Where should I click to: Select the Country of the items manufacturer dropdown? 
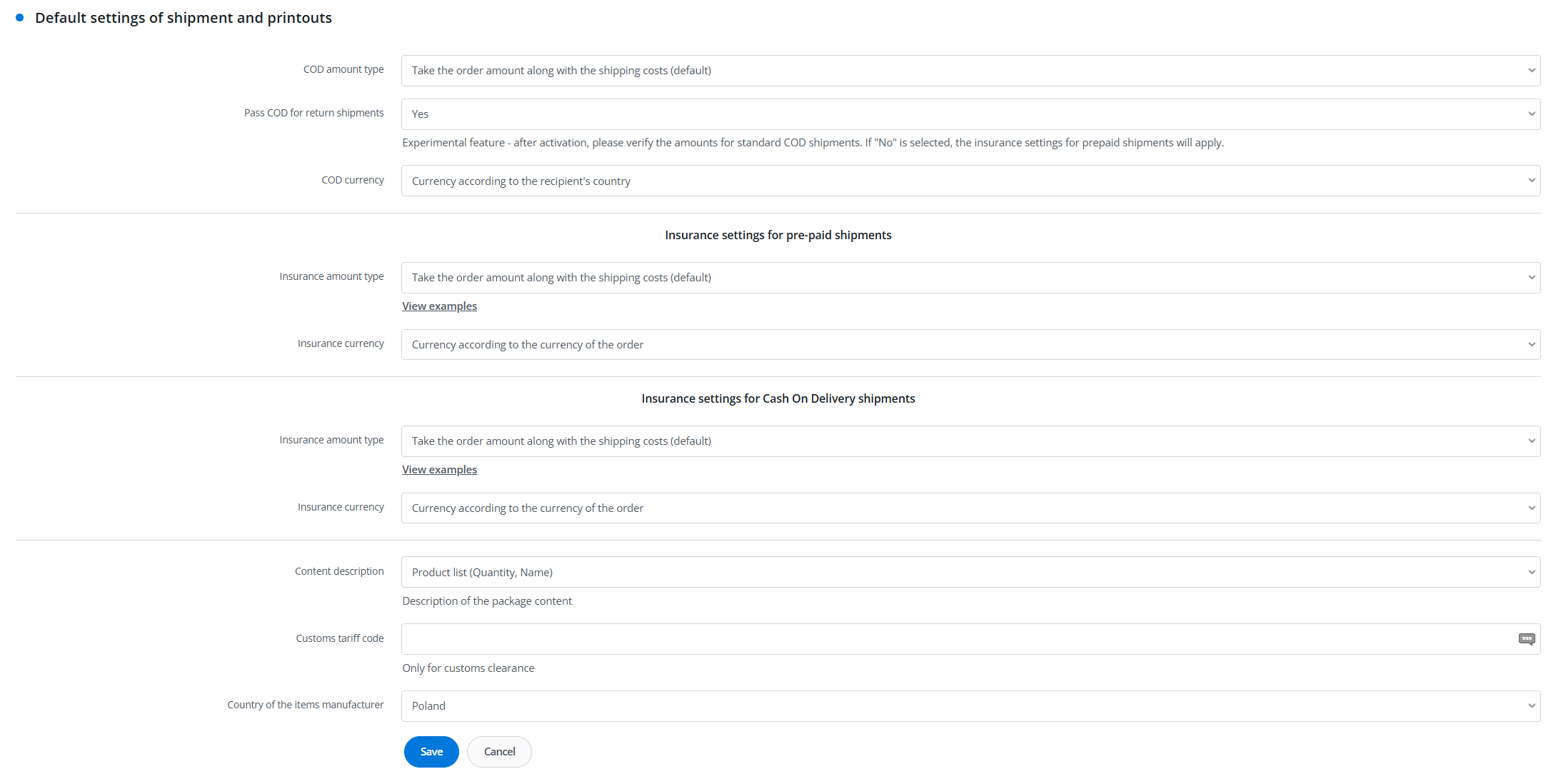coord(970,706)
